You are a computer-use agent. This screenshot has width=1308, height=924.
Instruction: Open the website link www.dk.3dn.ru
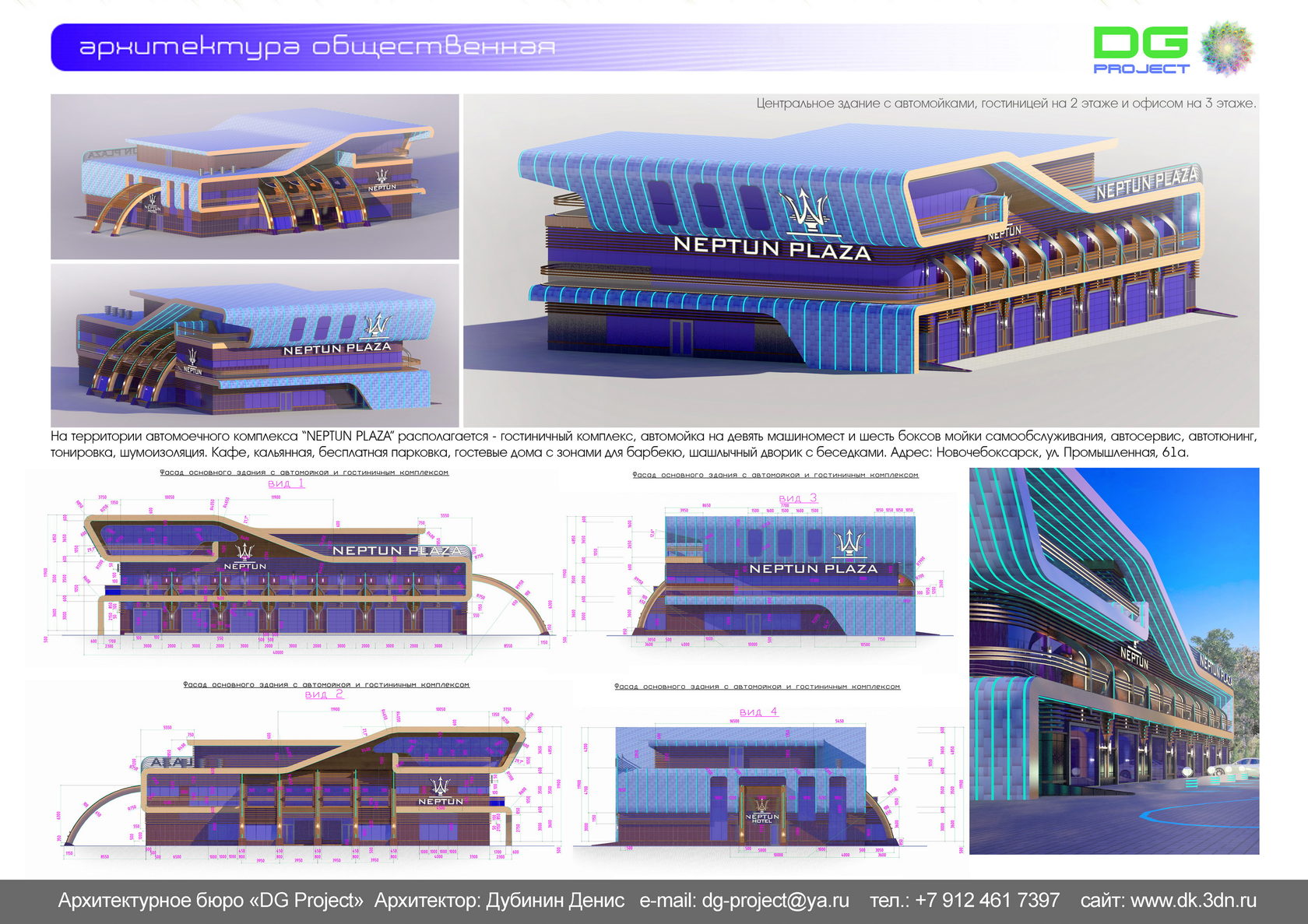coord(1194,901)
